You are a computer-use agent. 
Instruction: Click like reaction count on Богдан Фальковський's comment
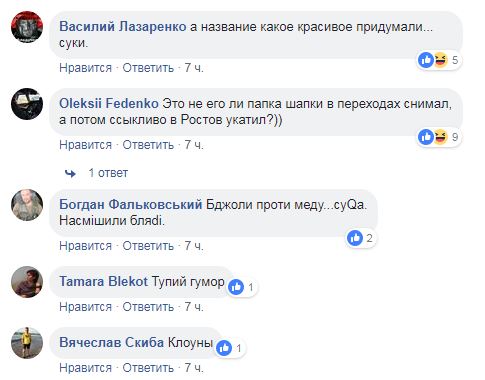coord(369,238)
